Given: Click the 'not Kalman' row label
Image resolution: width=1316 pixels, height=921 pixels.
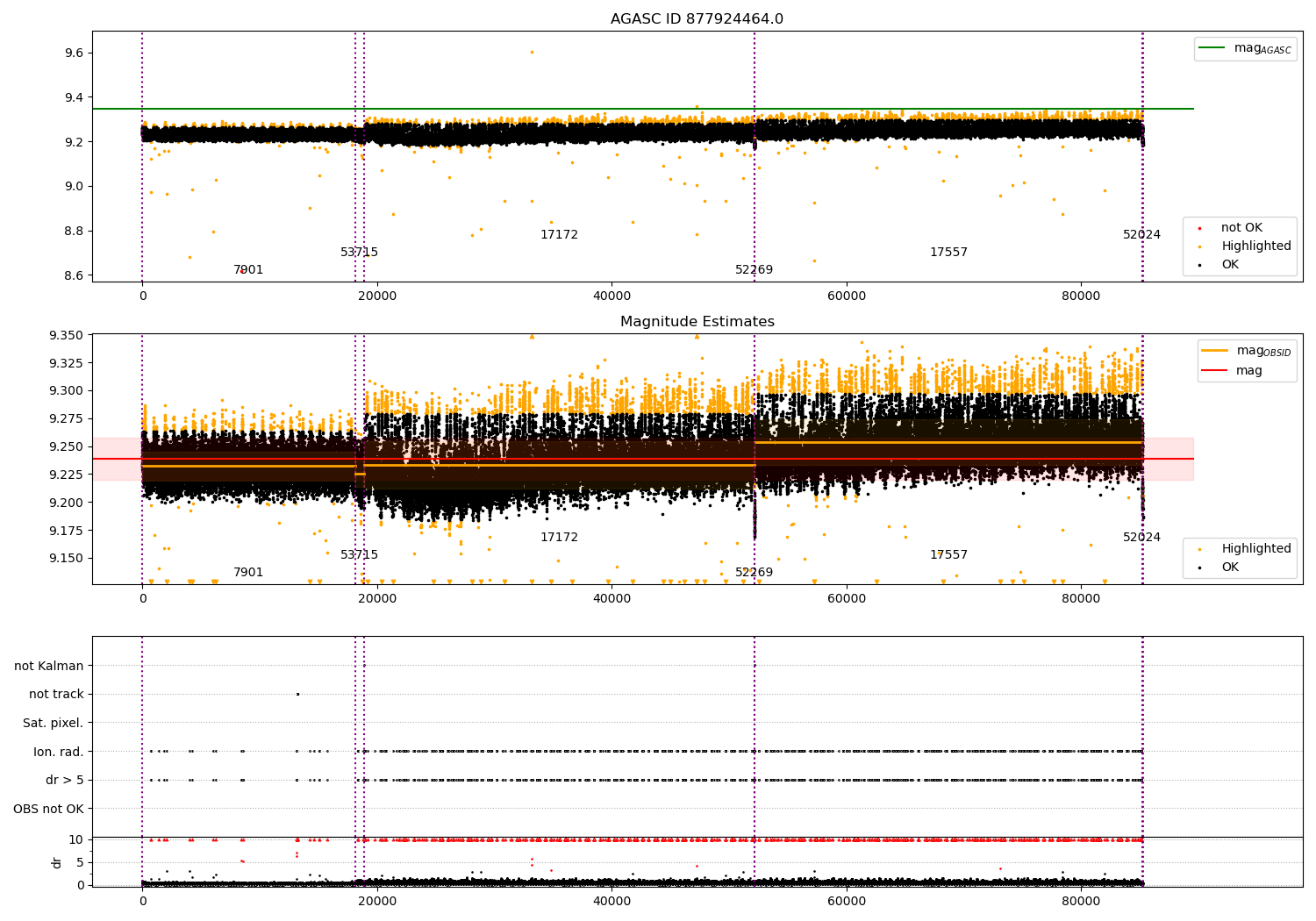Looking at the screenshot, I should click(49, 667).
